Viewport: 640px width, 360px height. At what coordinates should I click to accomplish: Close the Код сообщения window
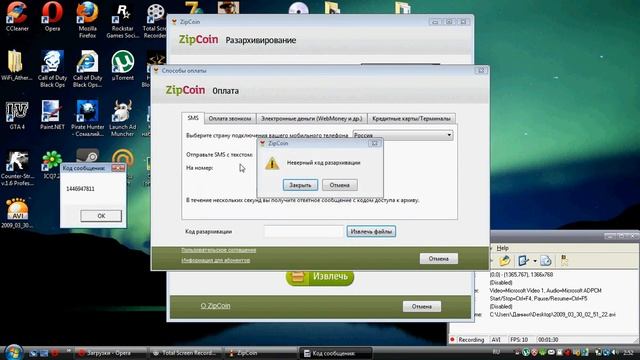(x=118, y=168)
